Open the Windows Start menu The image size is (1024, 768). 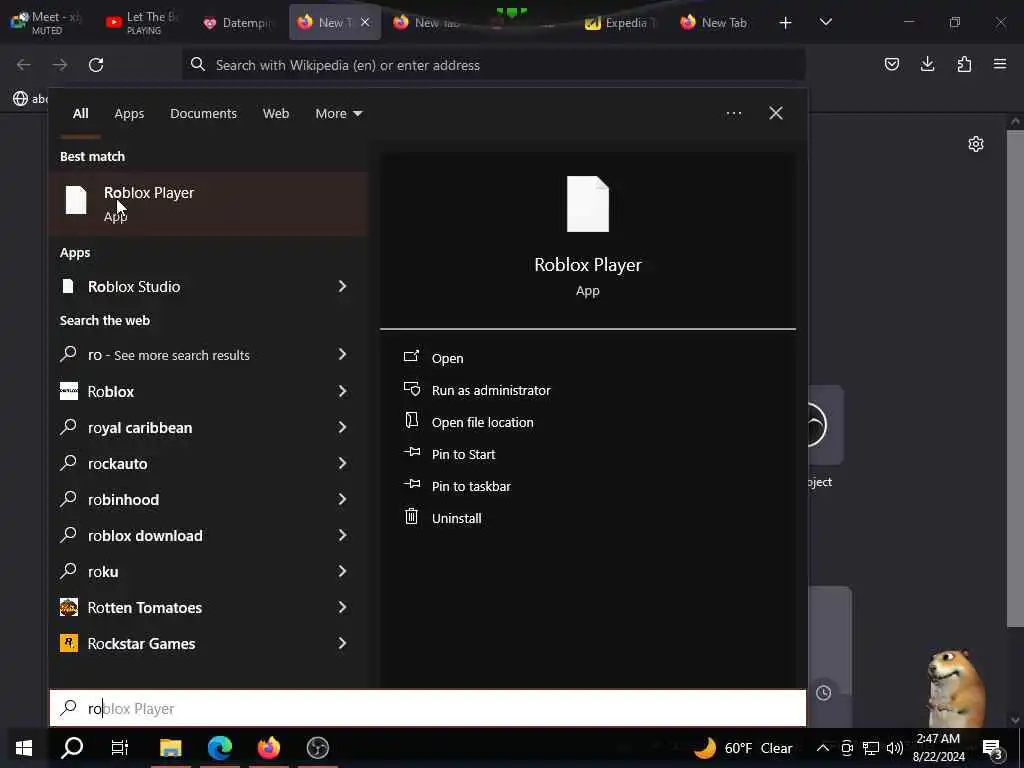(x=24, y=748)
